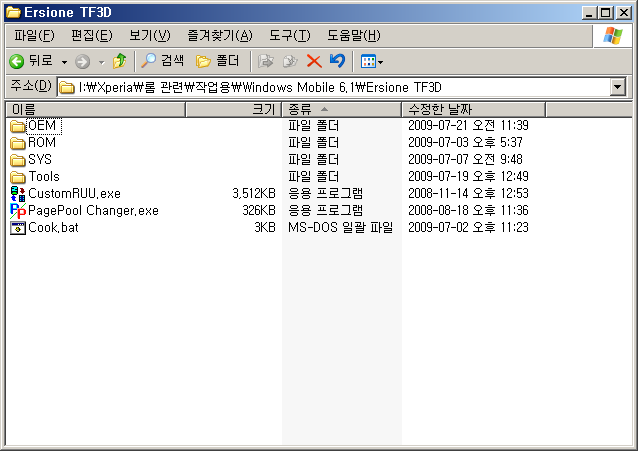Close the Ersione TF3D window
The width and height of the screenshot is (638, 451).
coord(624,13)
